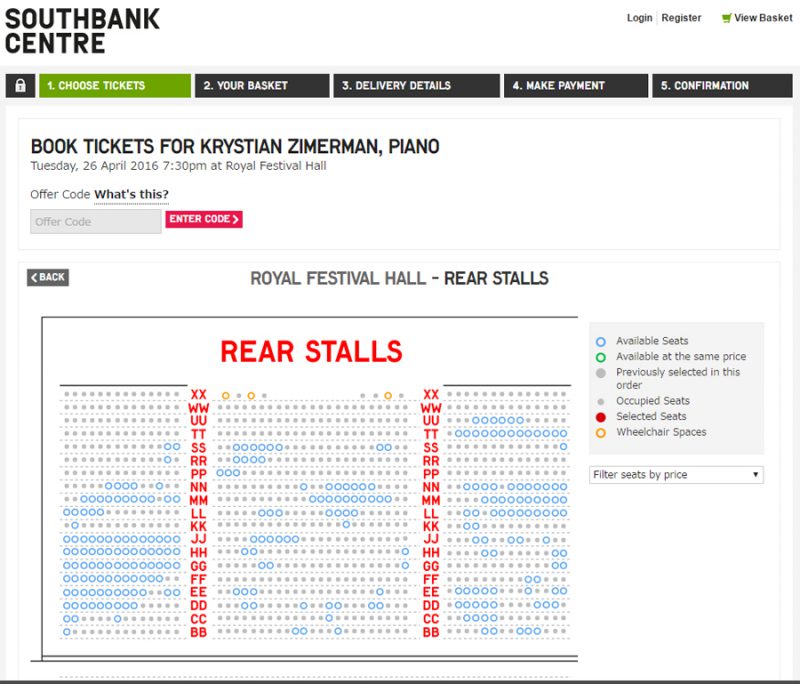Viewport: 800px width, 684px height.
Task: Click the Enter Code button
Action: point(204,219)
